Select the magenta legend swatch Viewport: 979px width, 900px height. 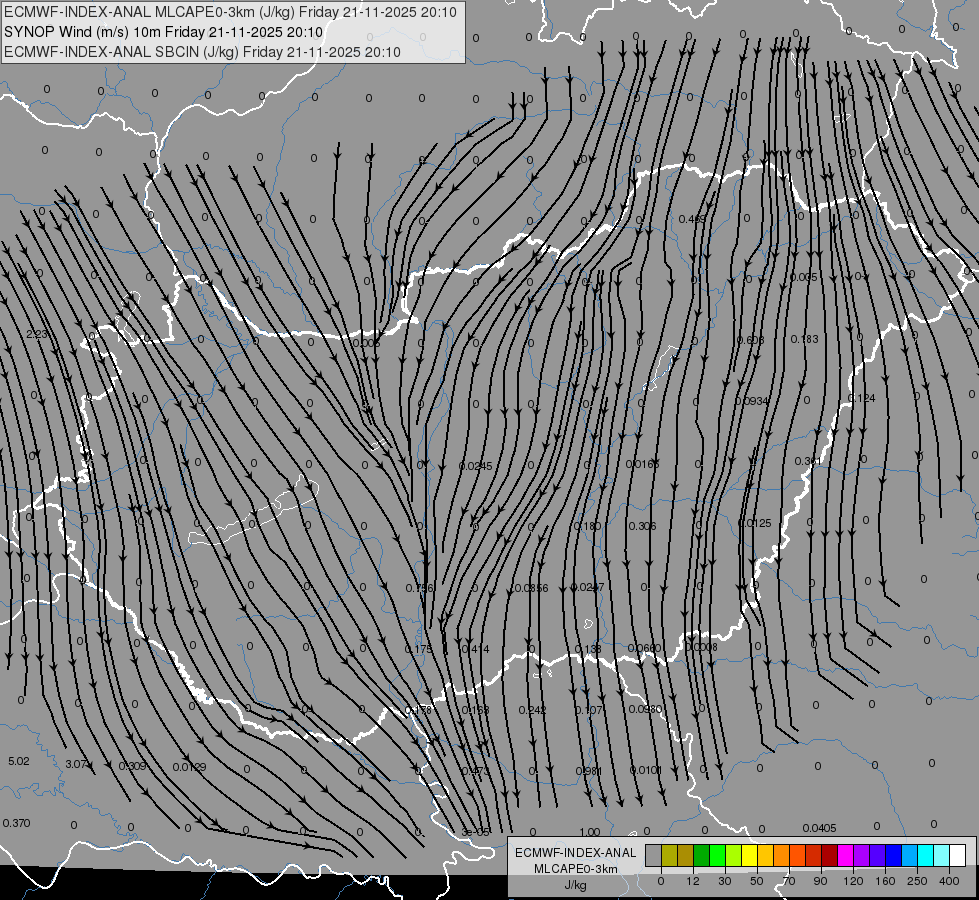[x=845, y=856]
